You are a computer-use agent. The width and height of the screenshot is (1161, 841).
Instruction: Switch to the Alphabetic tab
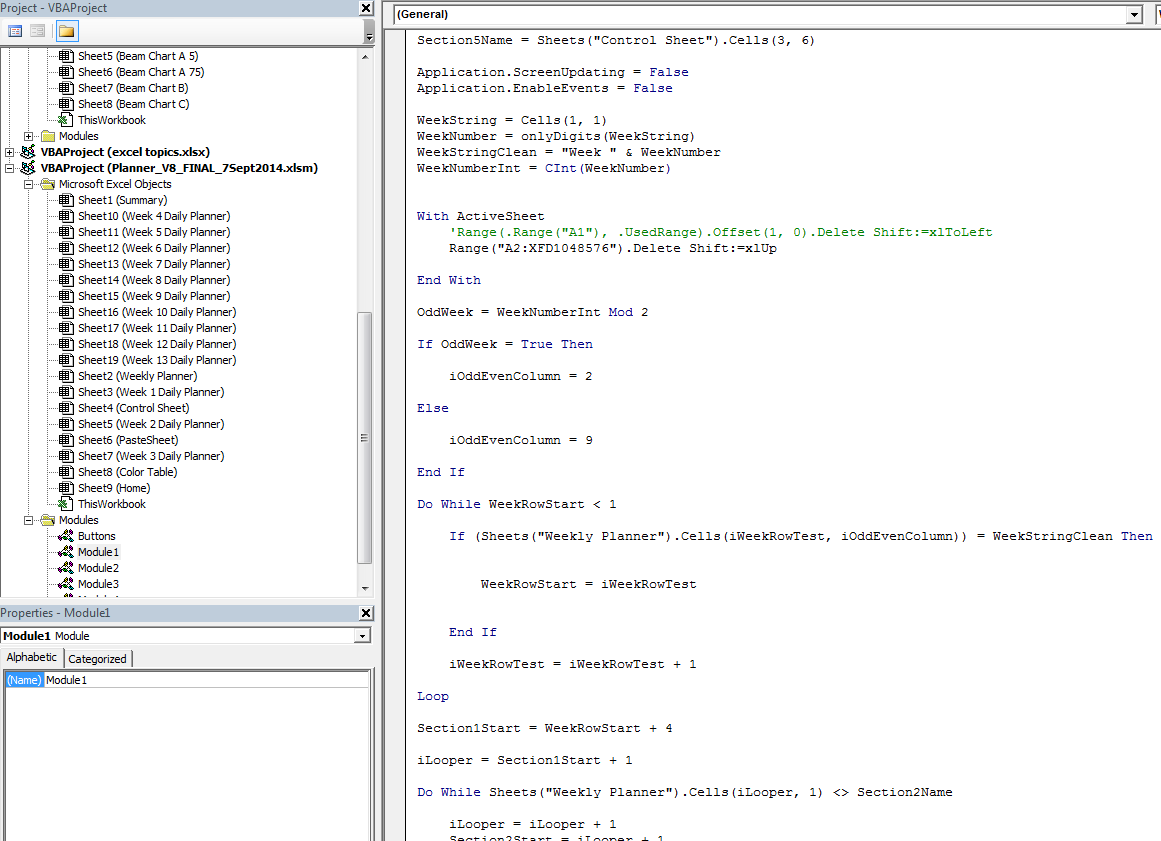click(32, 658)
